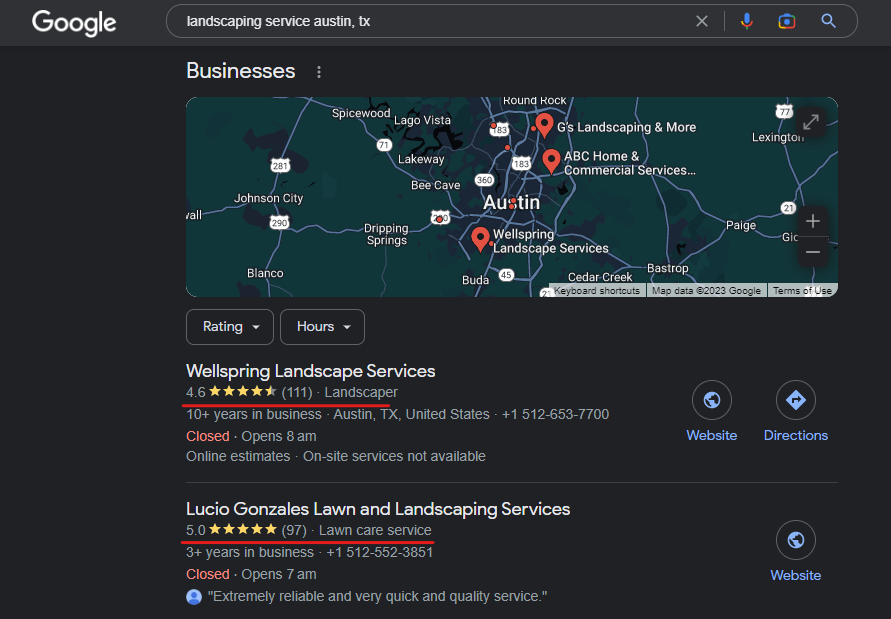
Task: Click "On-site services not available" text
Action: click(394, 456)
